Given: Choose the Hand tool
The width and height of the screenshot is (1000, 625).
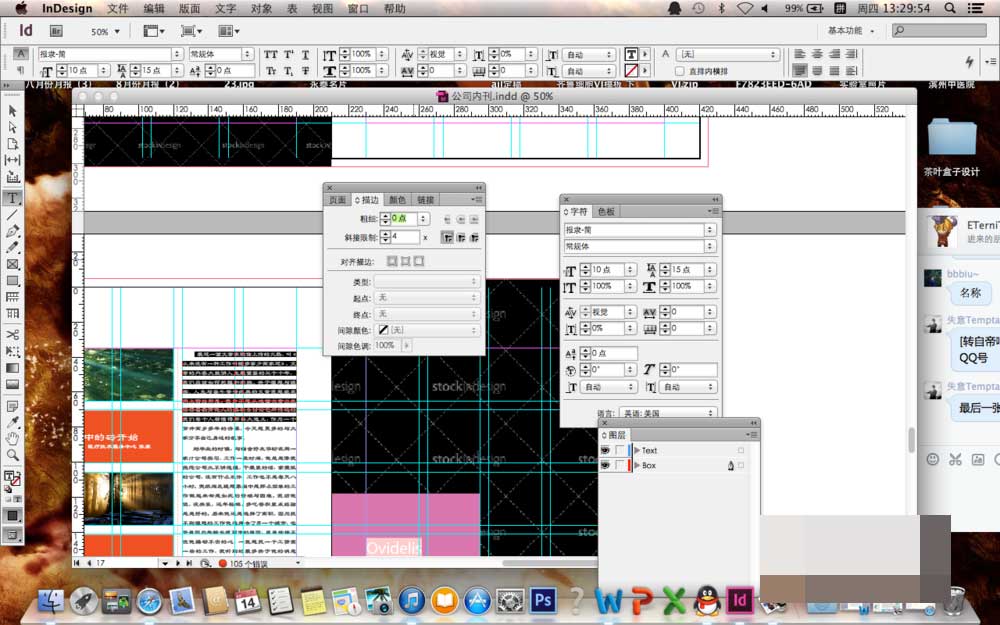Looking at the screenshot, I should [x=13, y=439].
